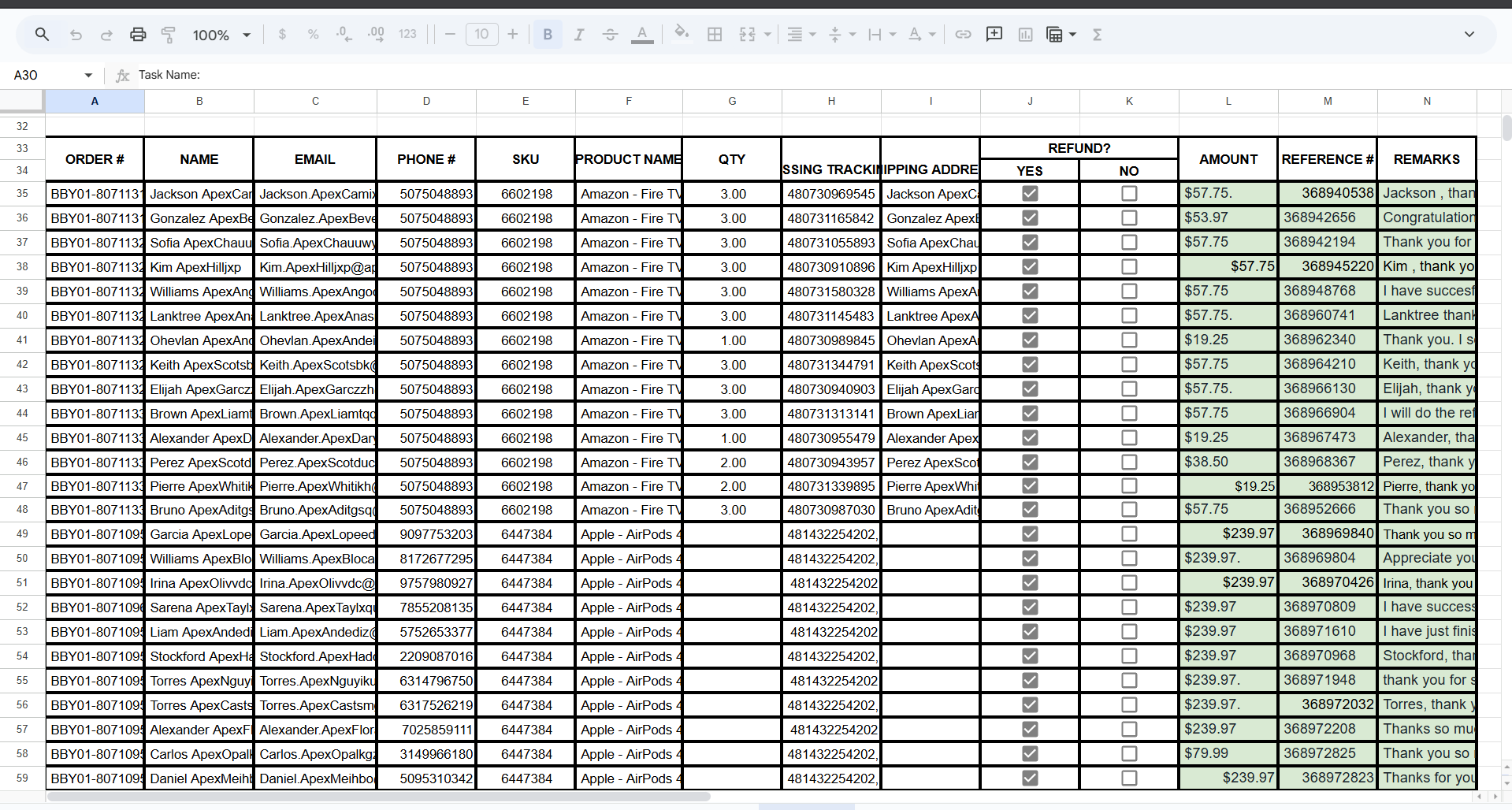Redo the last undone action
Image resolution: width=1512 pixels, height=810 pixels.
[x=106, y=35]
